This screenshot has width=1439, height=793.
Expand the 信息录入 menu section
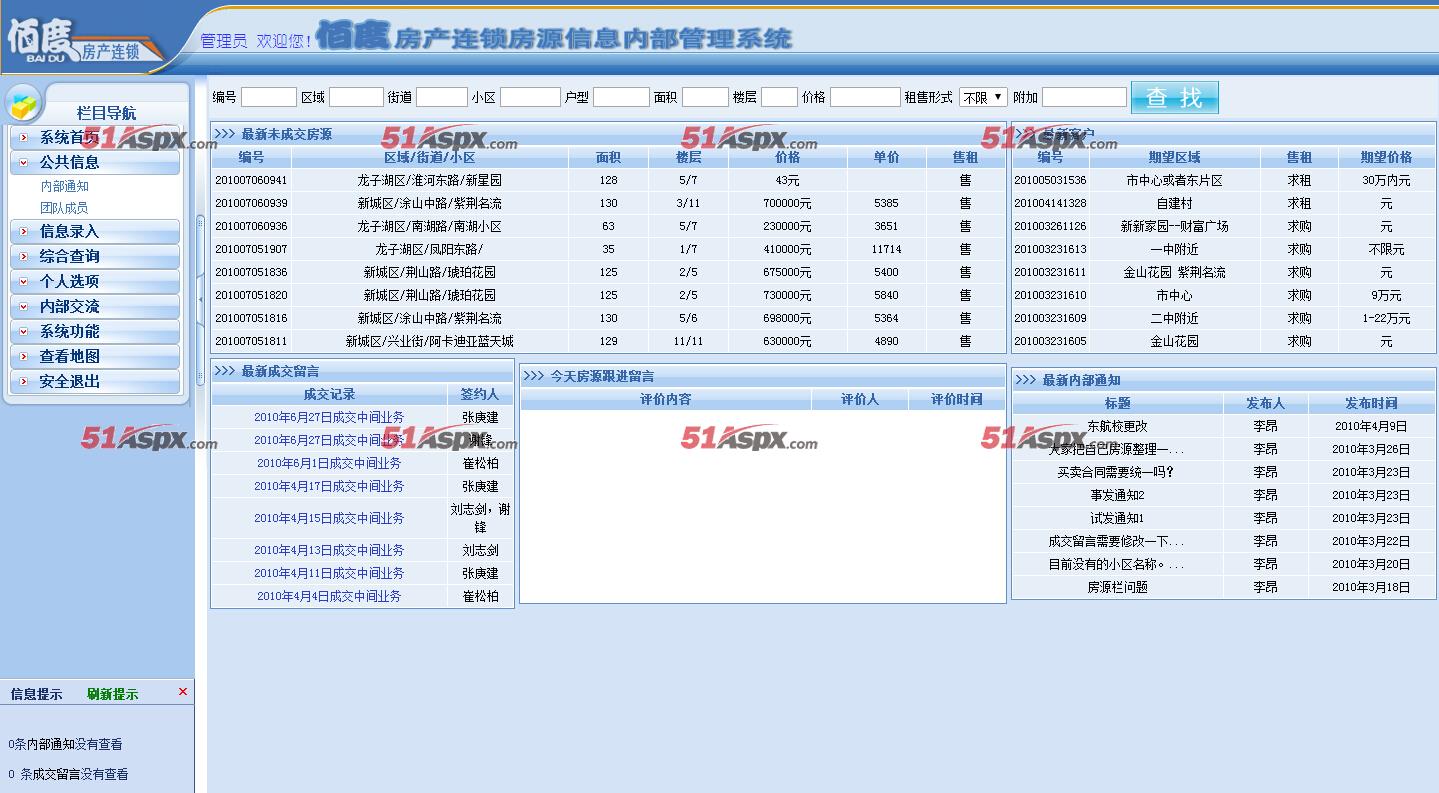click(x=69, y=232)
